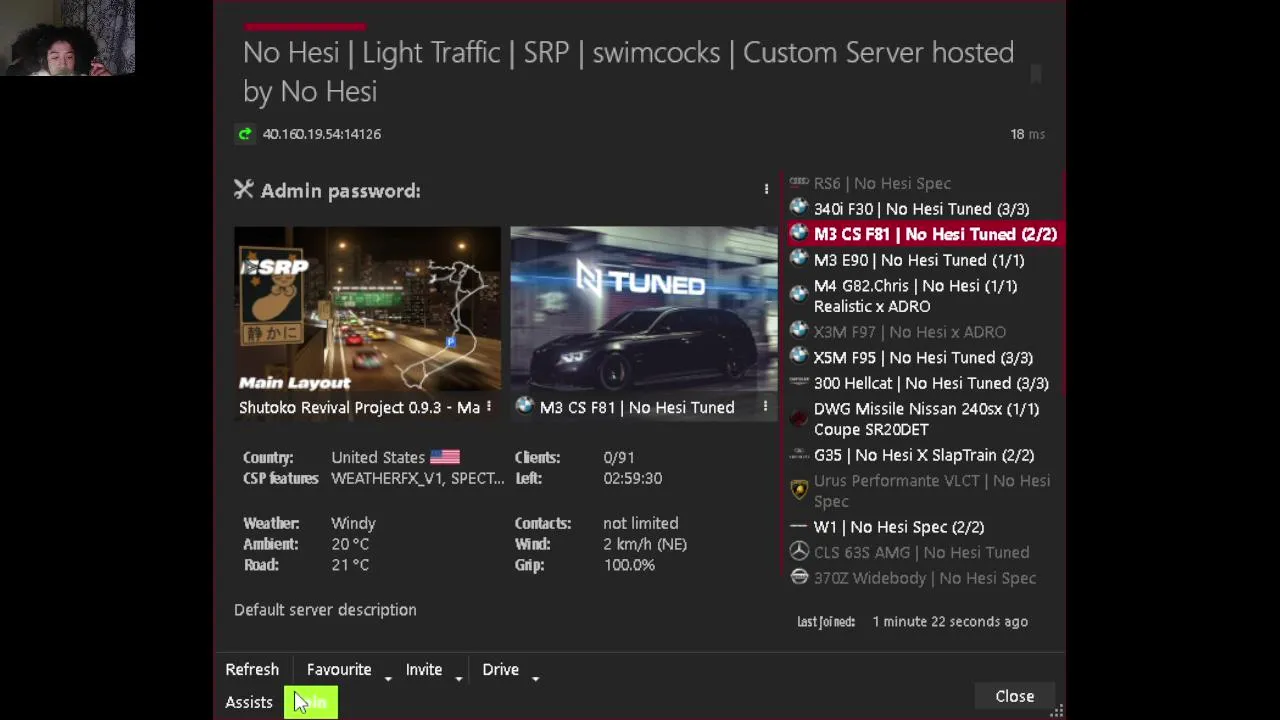Click Clients count 0/91

click(619, 457)
